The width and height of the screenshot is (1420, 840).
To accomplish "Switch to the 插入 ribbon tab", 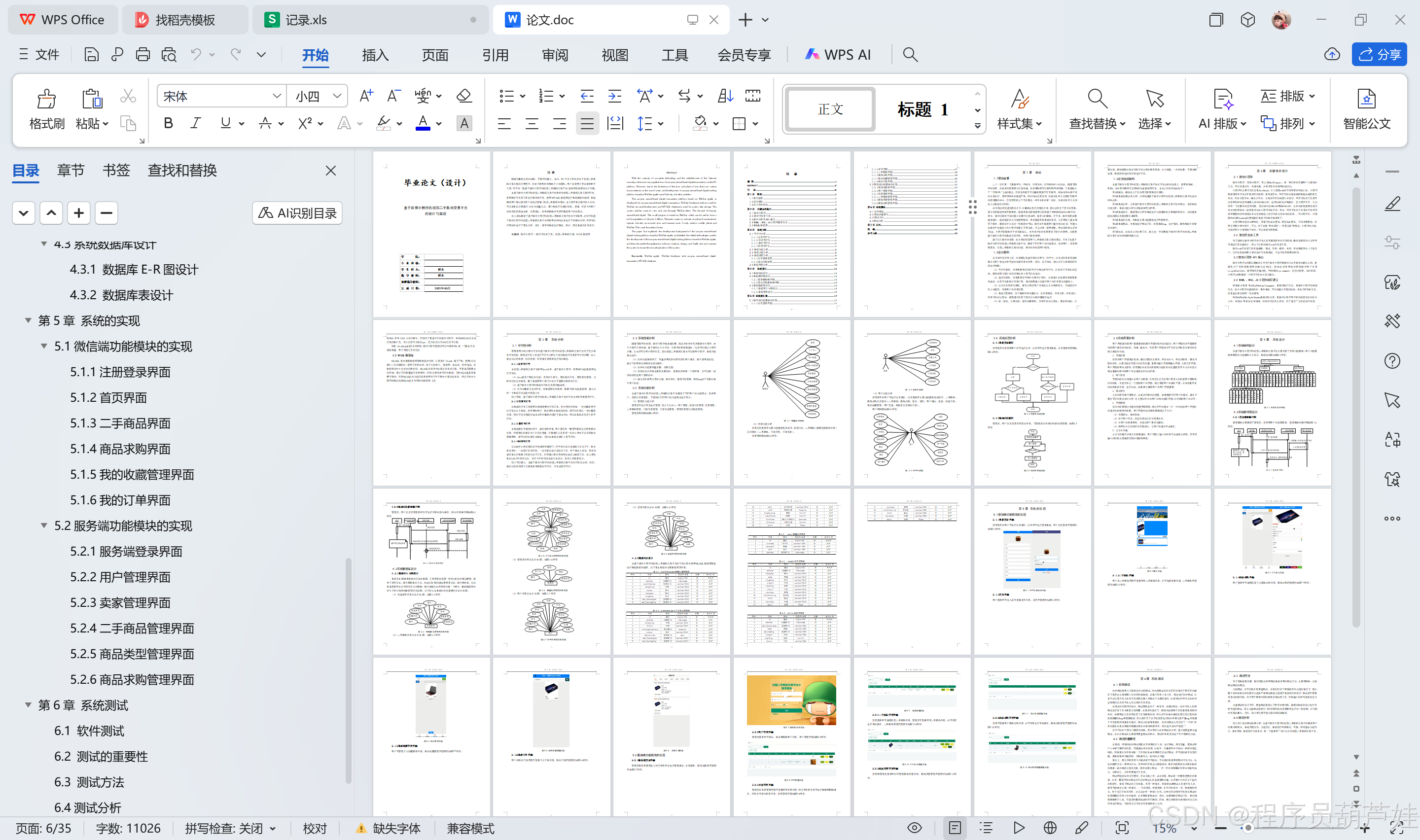I will pos(375,55).
